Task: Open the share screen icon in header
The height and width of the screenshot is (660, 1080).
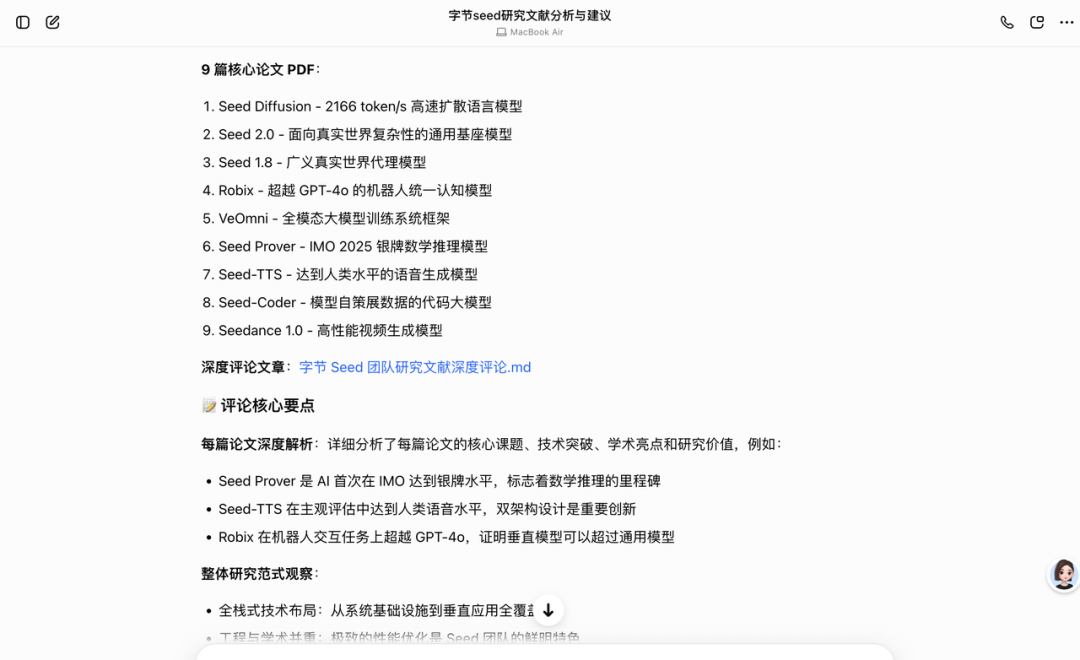Action: click(x=1037, y=22)
